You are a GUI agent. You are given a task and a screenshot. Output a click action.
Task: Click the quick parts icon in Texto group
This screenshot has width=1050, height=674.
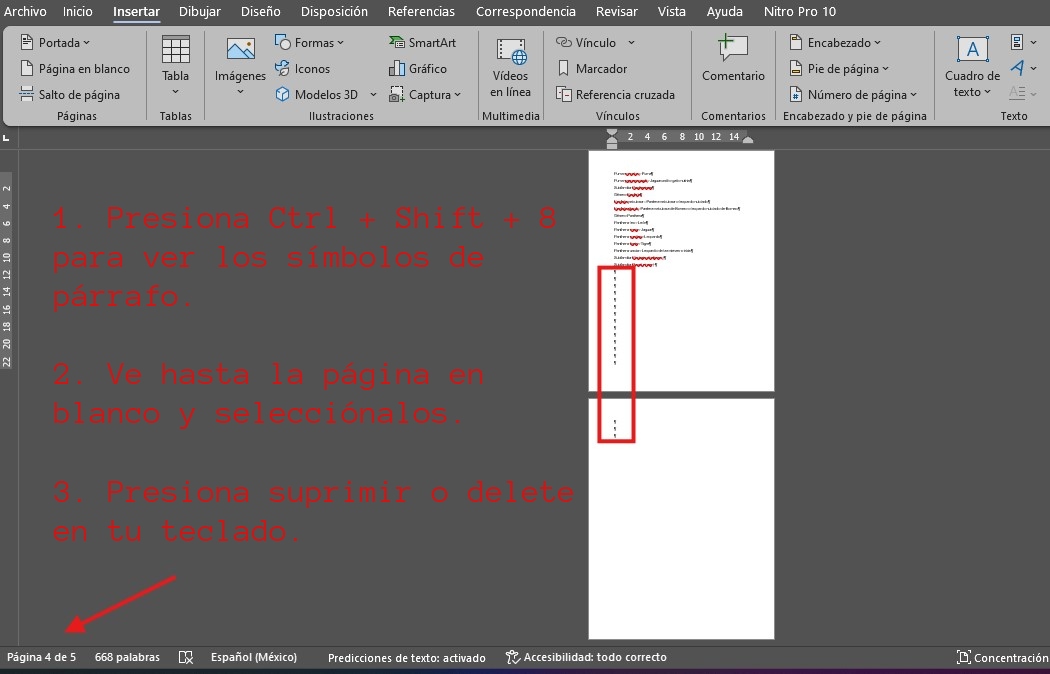pyautogui.click(x=1017, y=42)
